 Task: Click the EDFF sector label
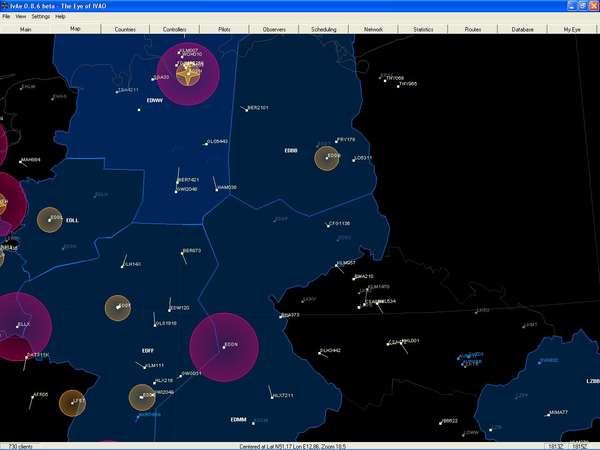tap(148, 351)
